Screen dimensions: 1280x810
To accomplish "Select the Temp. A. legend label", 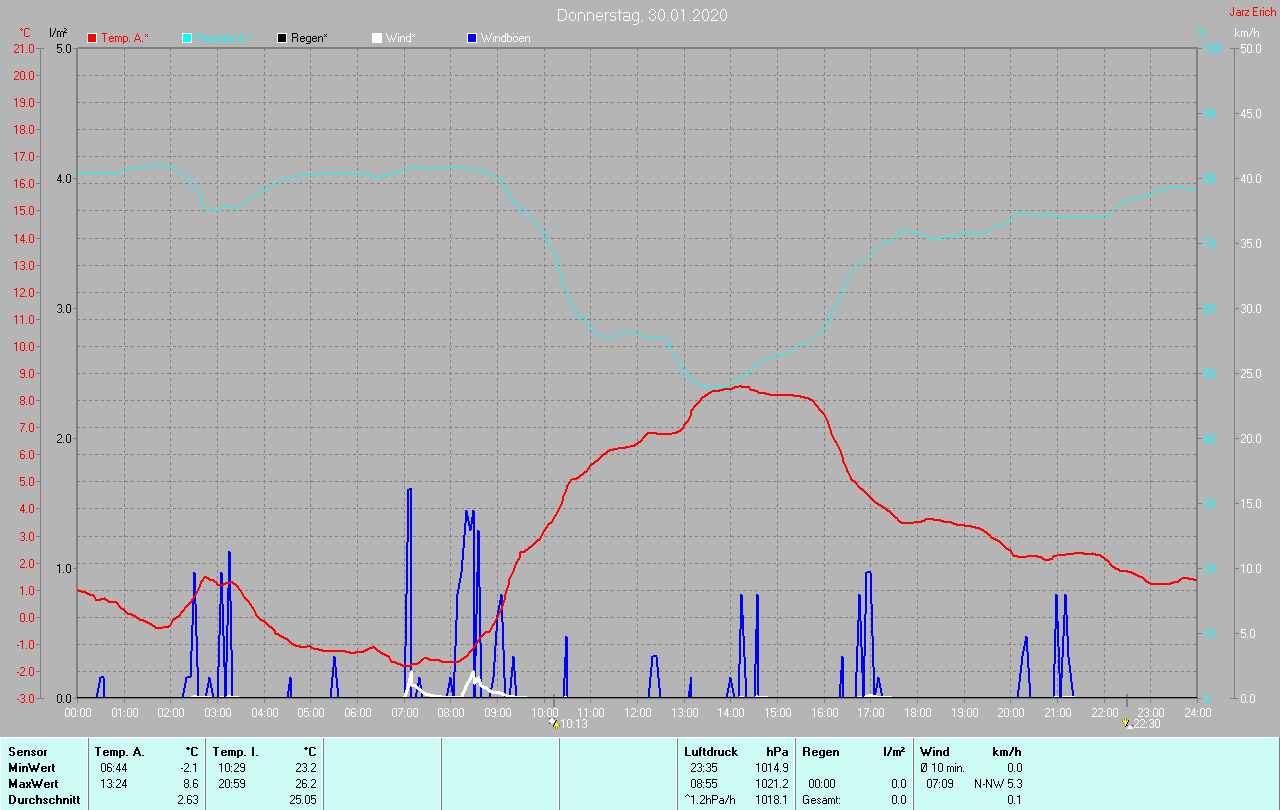I will click(x=125, y=38).
